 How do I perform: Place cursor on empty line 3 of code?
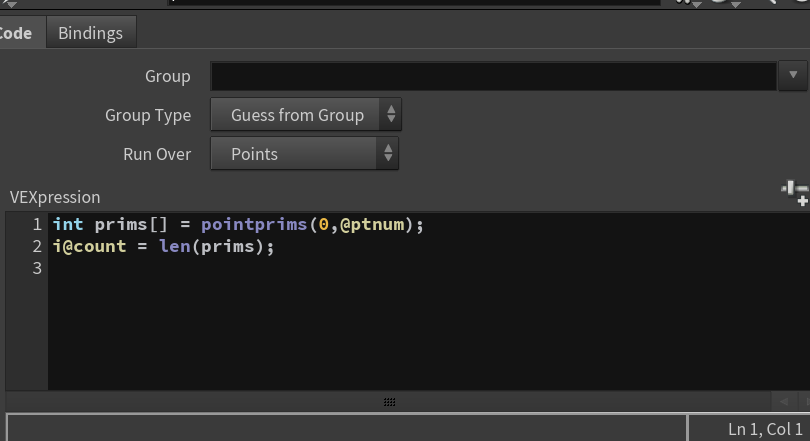429,269
